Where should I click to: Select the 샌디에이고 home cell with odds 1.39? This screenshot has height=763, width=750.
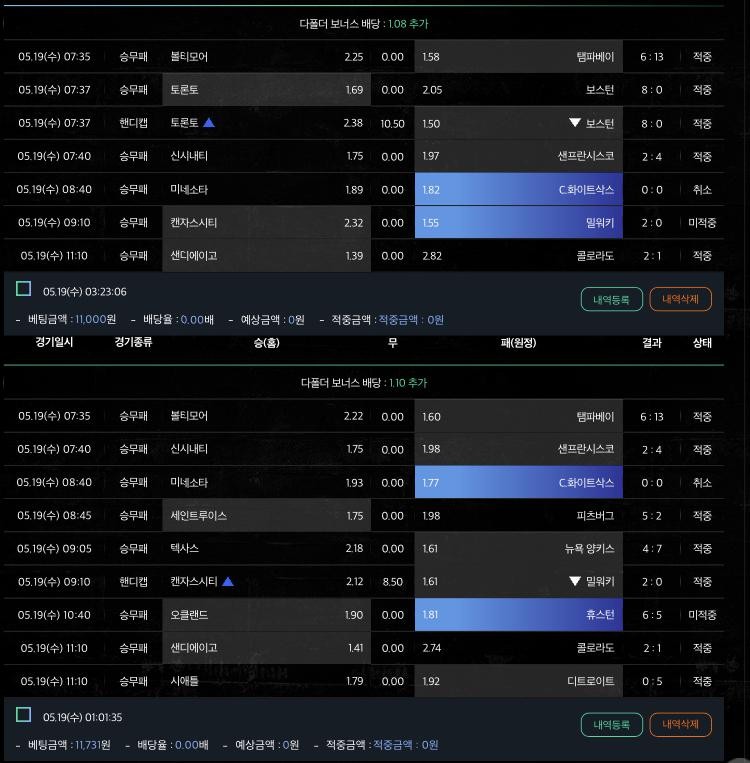point(267,255)
